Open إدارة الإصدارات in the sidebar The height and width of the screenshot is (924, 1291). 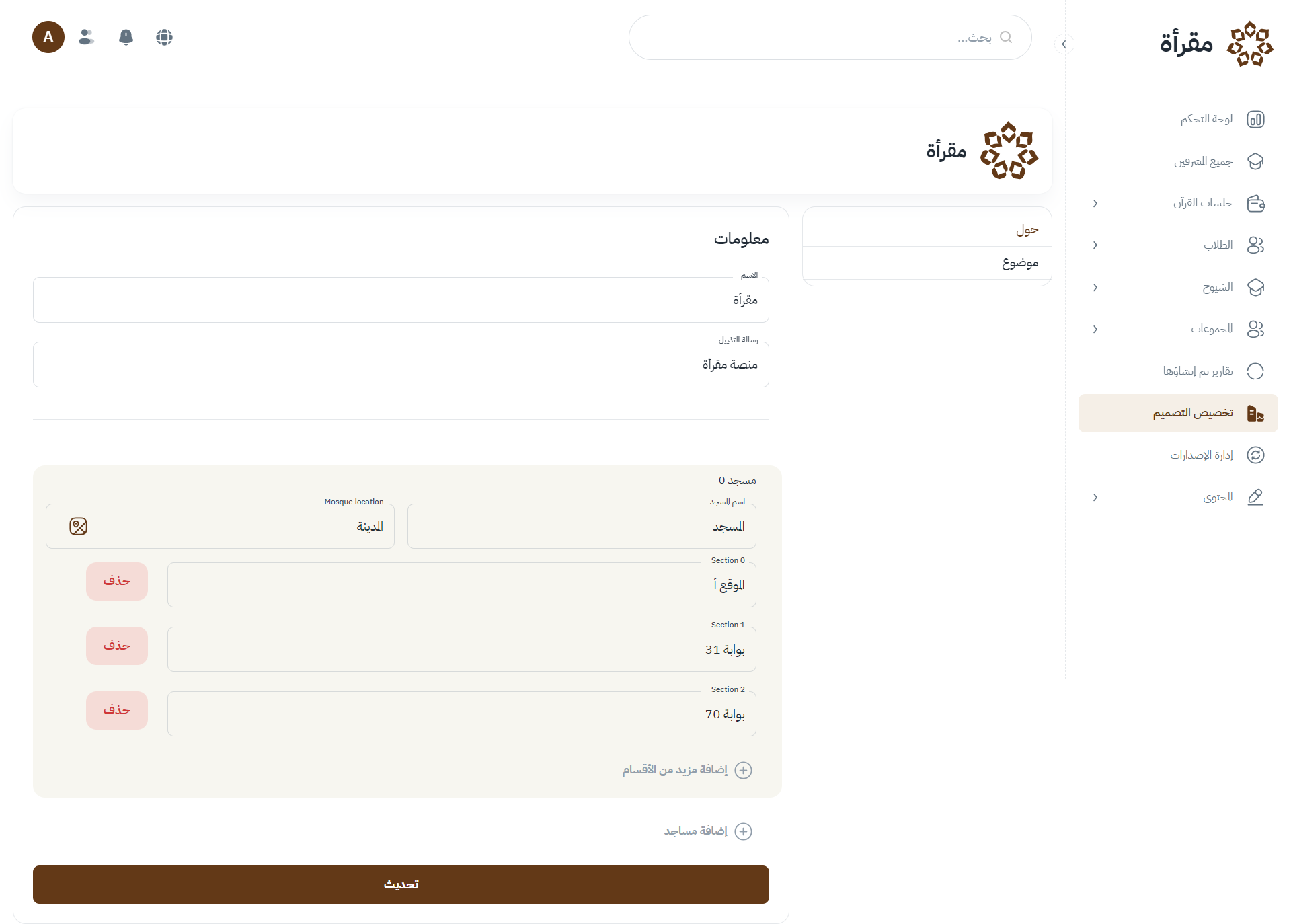pyautogui.click(x=1201, y=455)
